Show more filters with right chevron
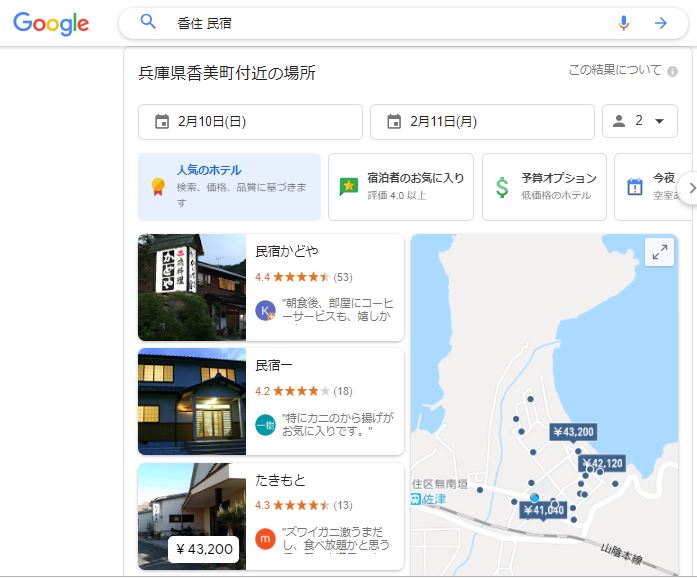 tap(691, 188)
